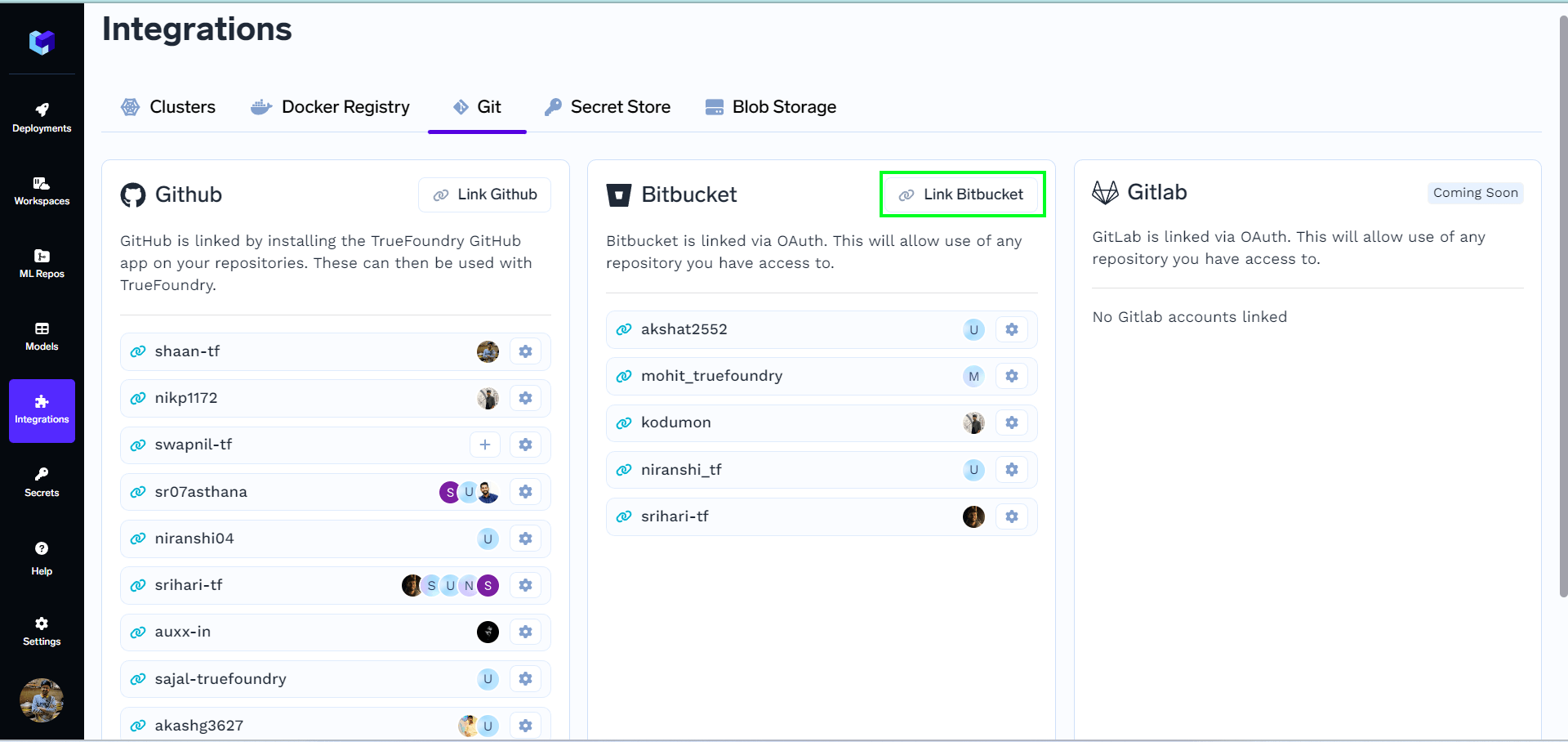Select Integrations in the sidebar

(x=42, y=410)
